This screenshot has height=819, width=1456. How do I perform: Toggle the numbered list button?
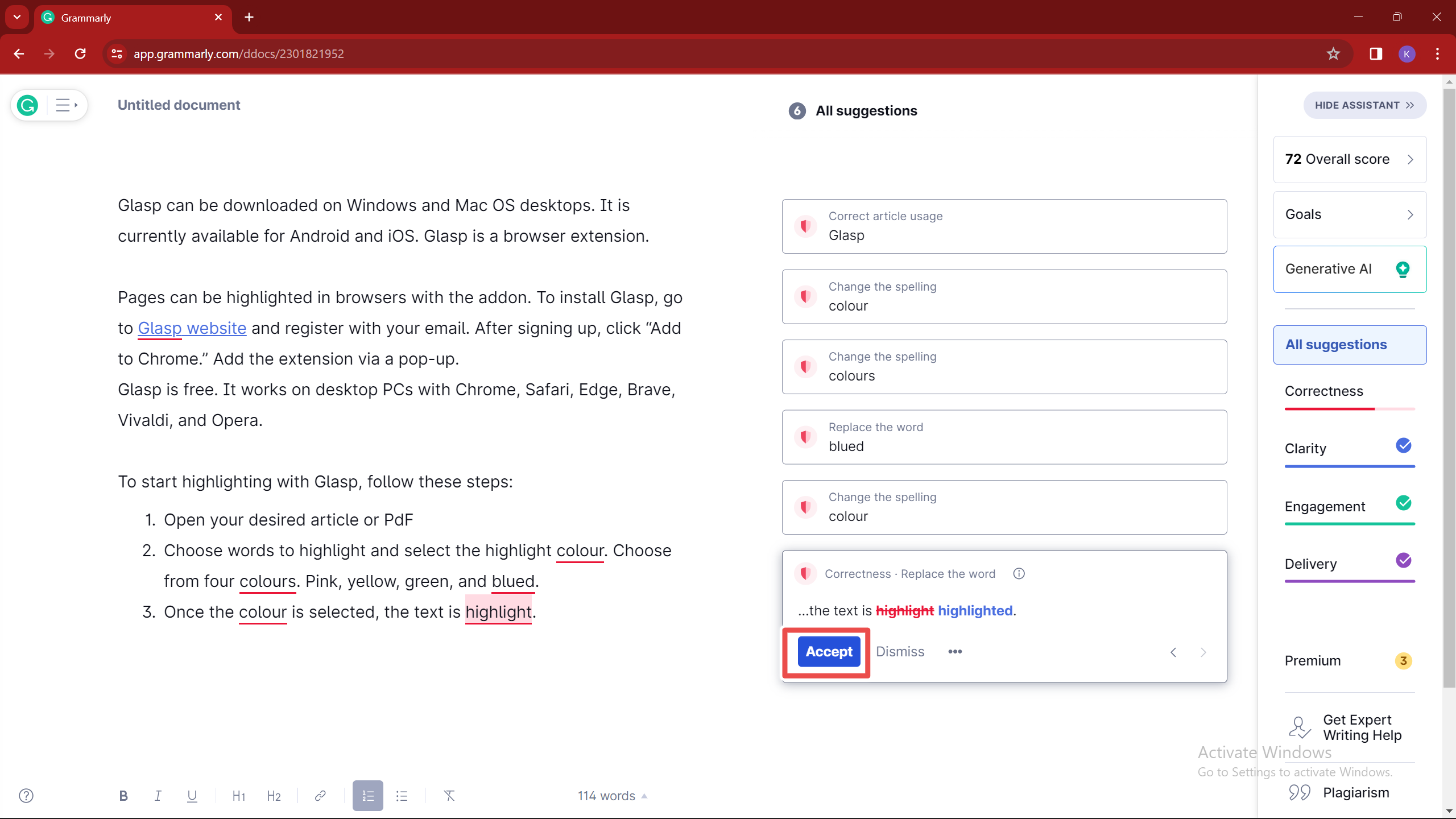tap(367, 796)
